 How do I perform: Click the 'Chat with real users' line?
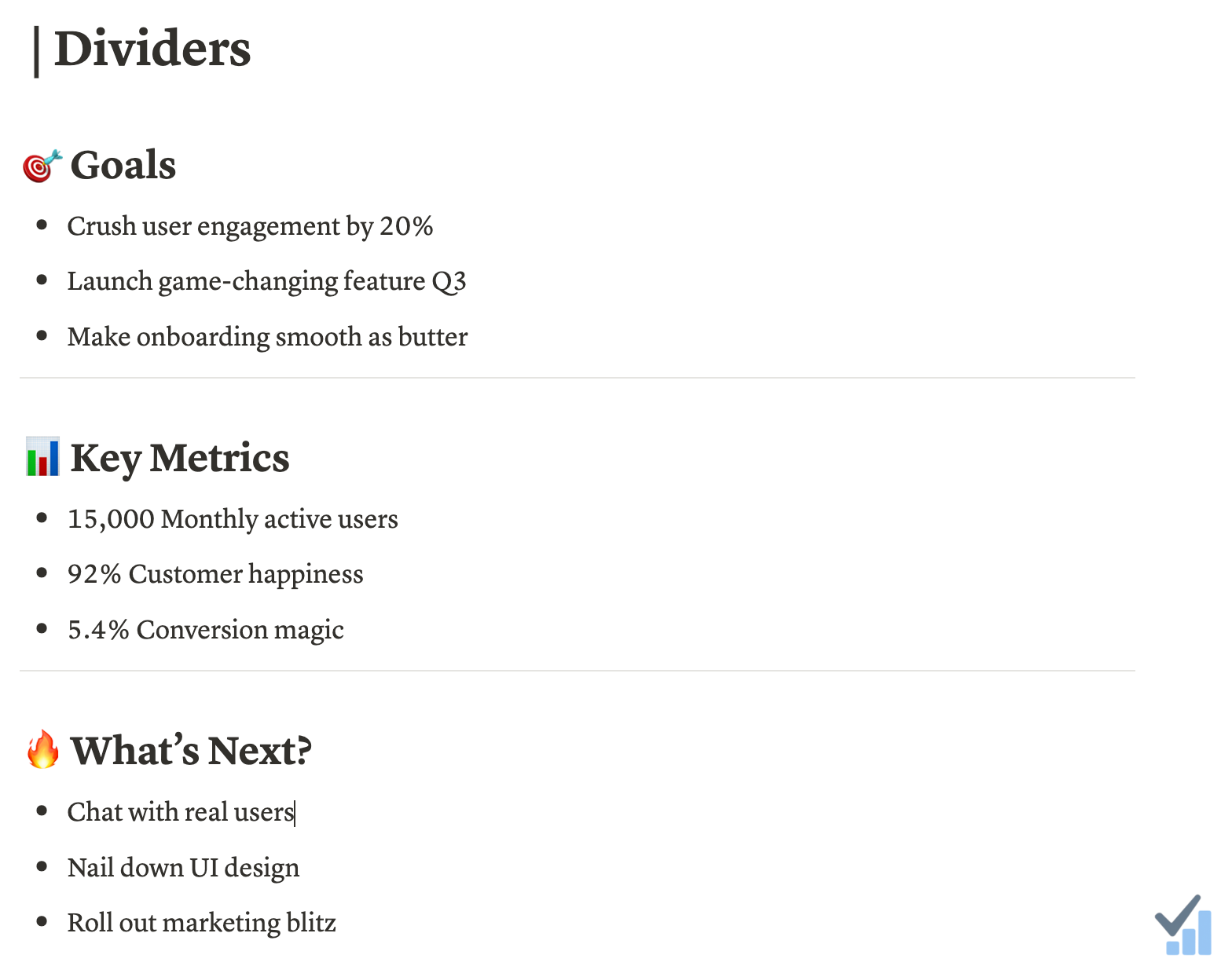pyautogui.click(x=181, y=812)
